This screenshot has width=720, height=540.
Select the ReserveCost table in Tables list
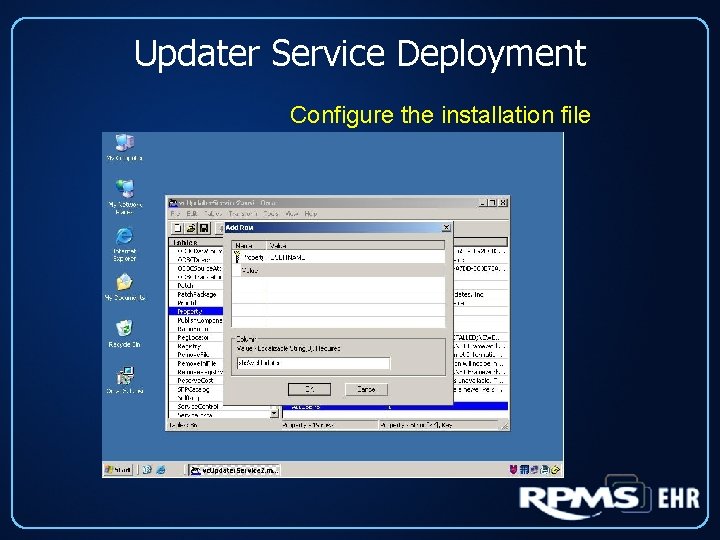(x=196, y=381)
